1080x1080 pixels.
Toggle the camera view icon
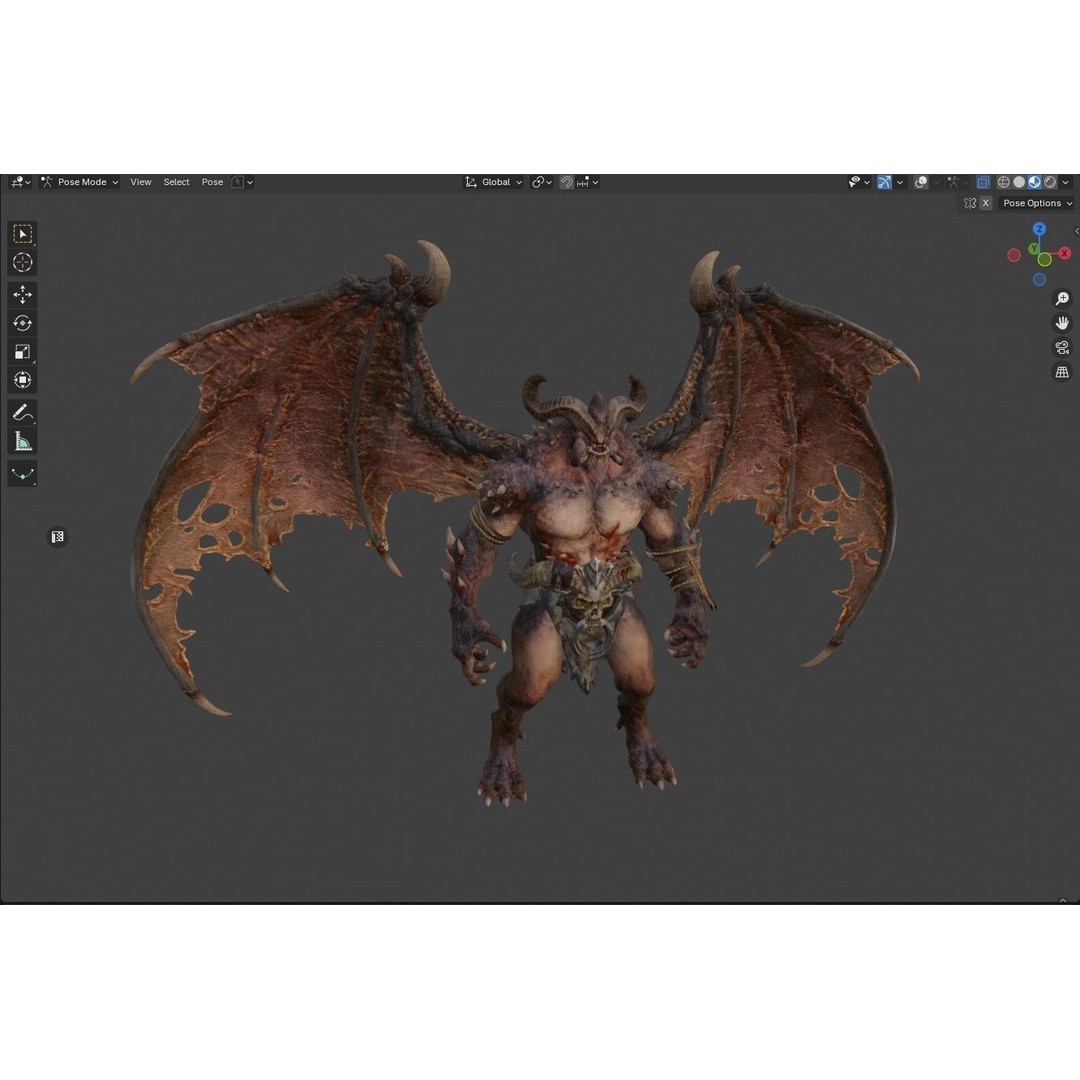pyautogui.click(x=1062, y=348)
